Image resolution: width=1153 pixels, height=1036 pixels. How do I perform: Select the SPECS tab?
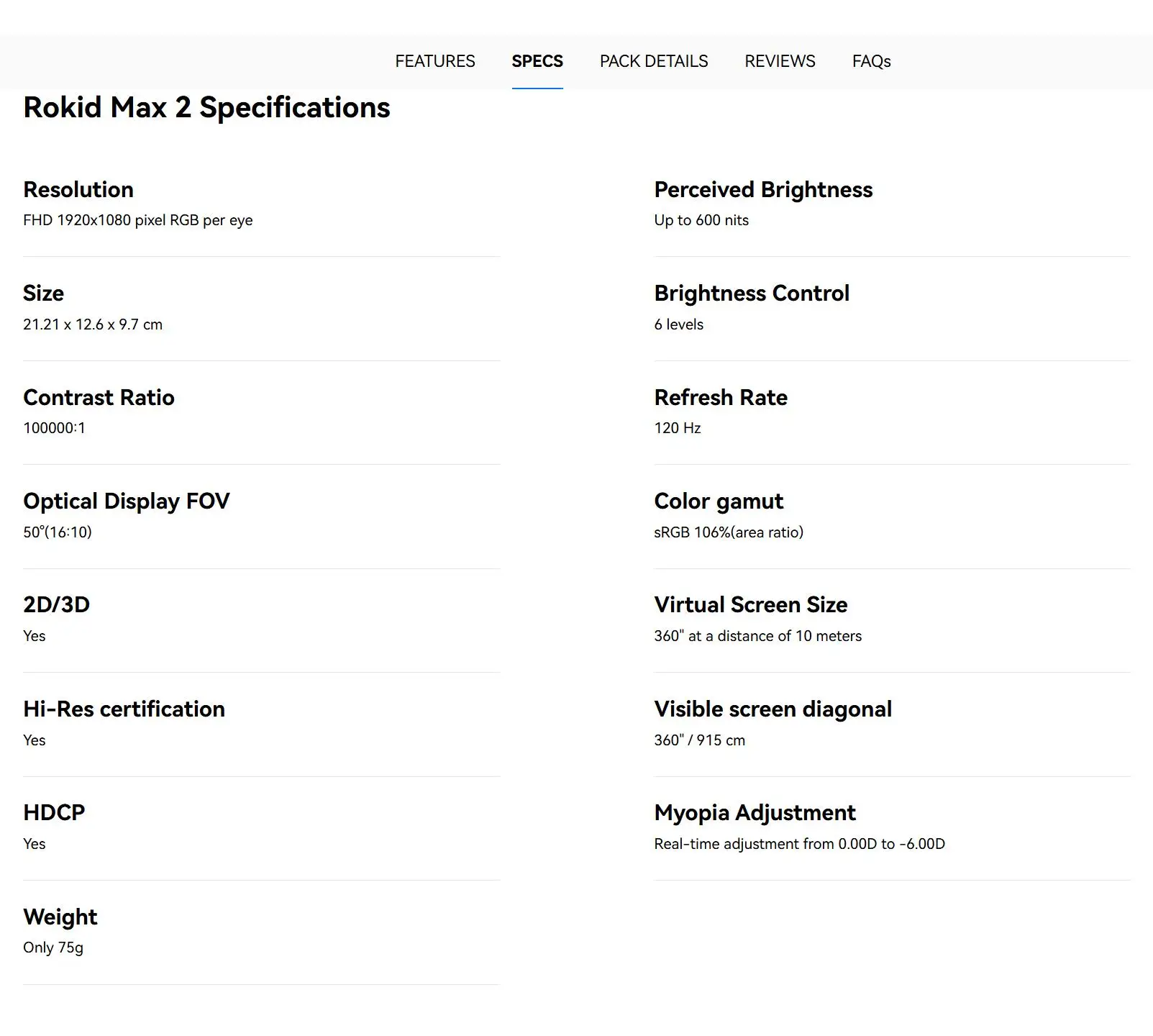537,61
